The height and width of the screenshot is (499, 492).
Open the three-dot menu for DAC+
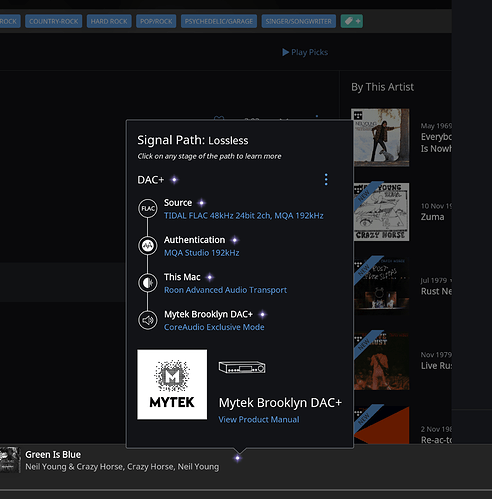tap(326, 179)
